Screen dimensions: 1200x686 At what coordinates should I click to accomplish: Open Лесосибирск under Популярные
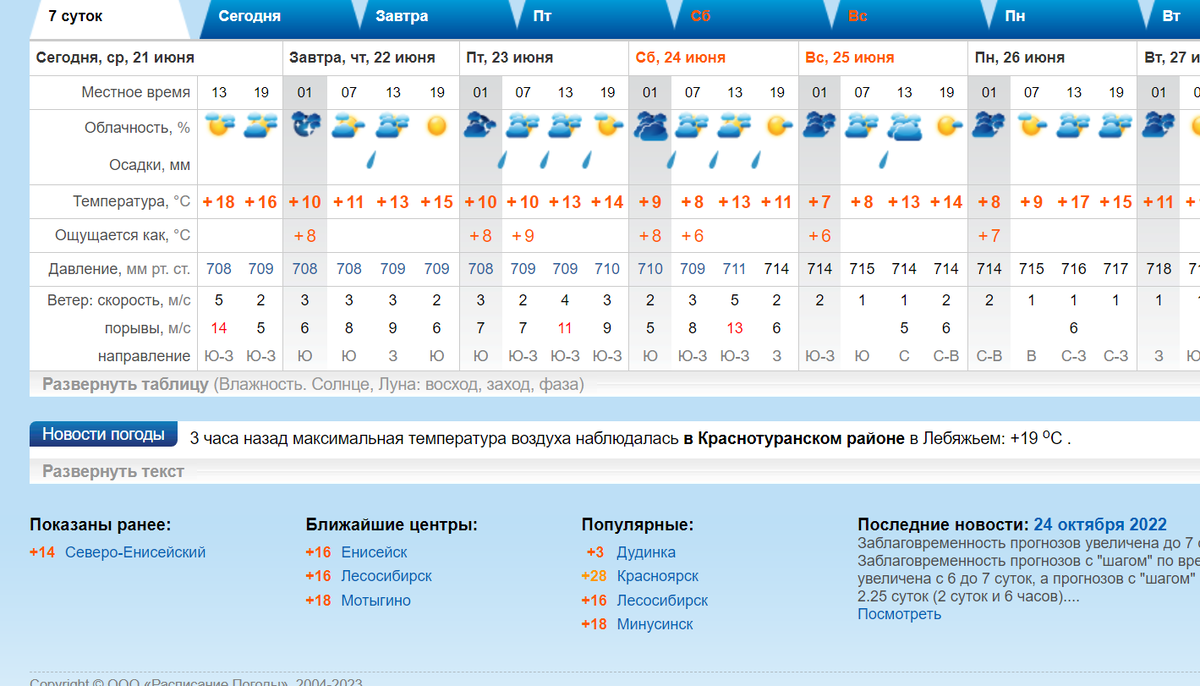(662, 600)
